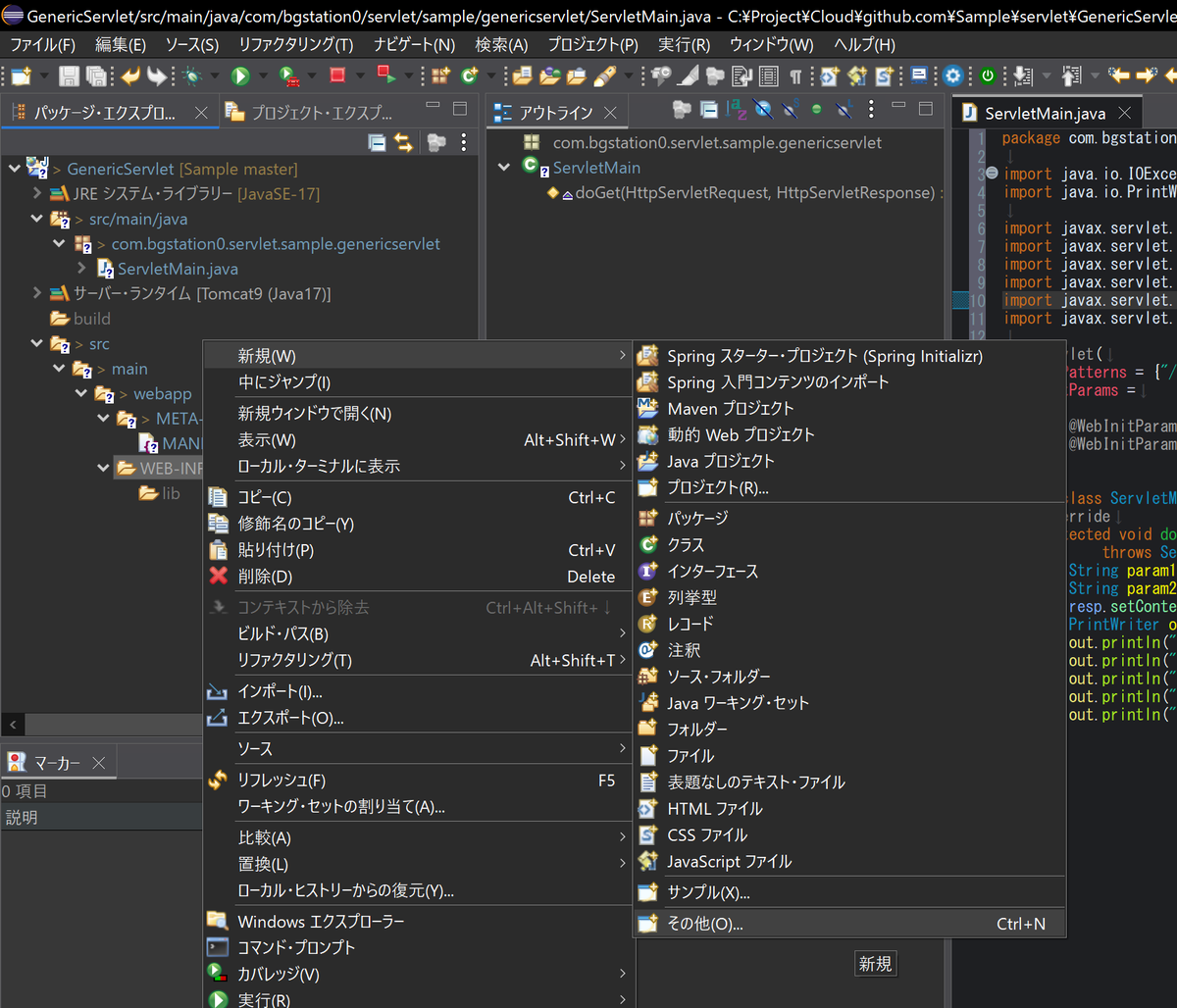Screen dimensions: 1177x1008
Task: Choose ファイル in New submenu
Action: [849, 756]
